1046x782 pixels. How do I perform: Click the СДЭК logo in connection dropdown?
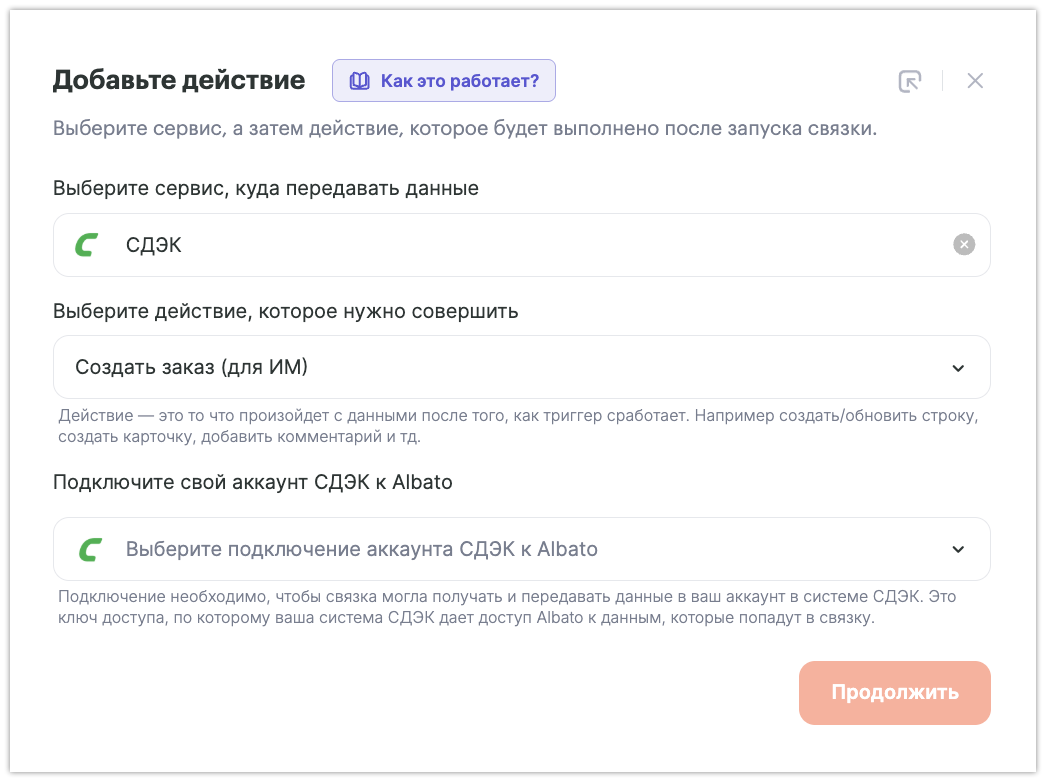click(90, 549)
